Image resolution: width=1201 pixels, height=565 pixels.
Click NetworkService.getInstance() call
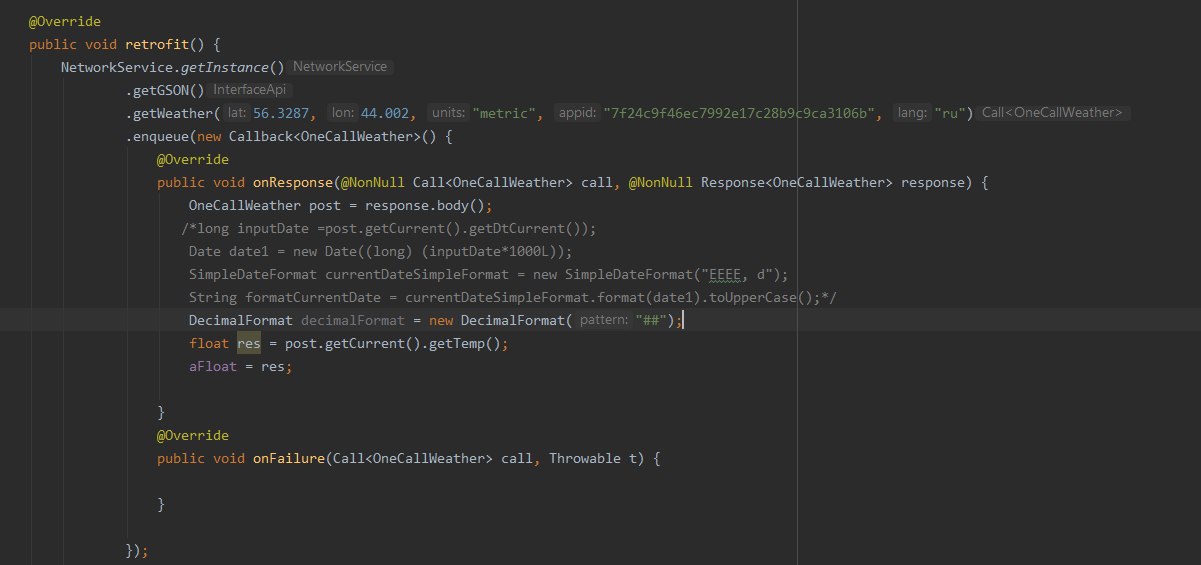coord(173,67)
